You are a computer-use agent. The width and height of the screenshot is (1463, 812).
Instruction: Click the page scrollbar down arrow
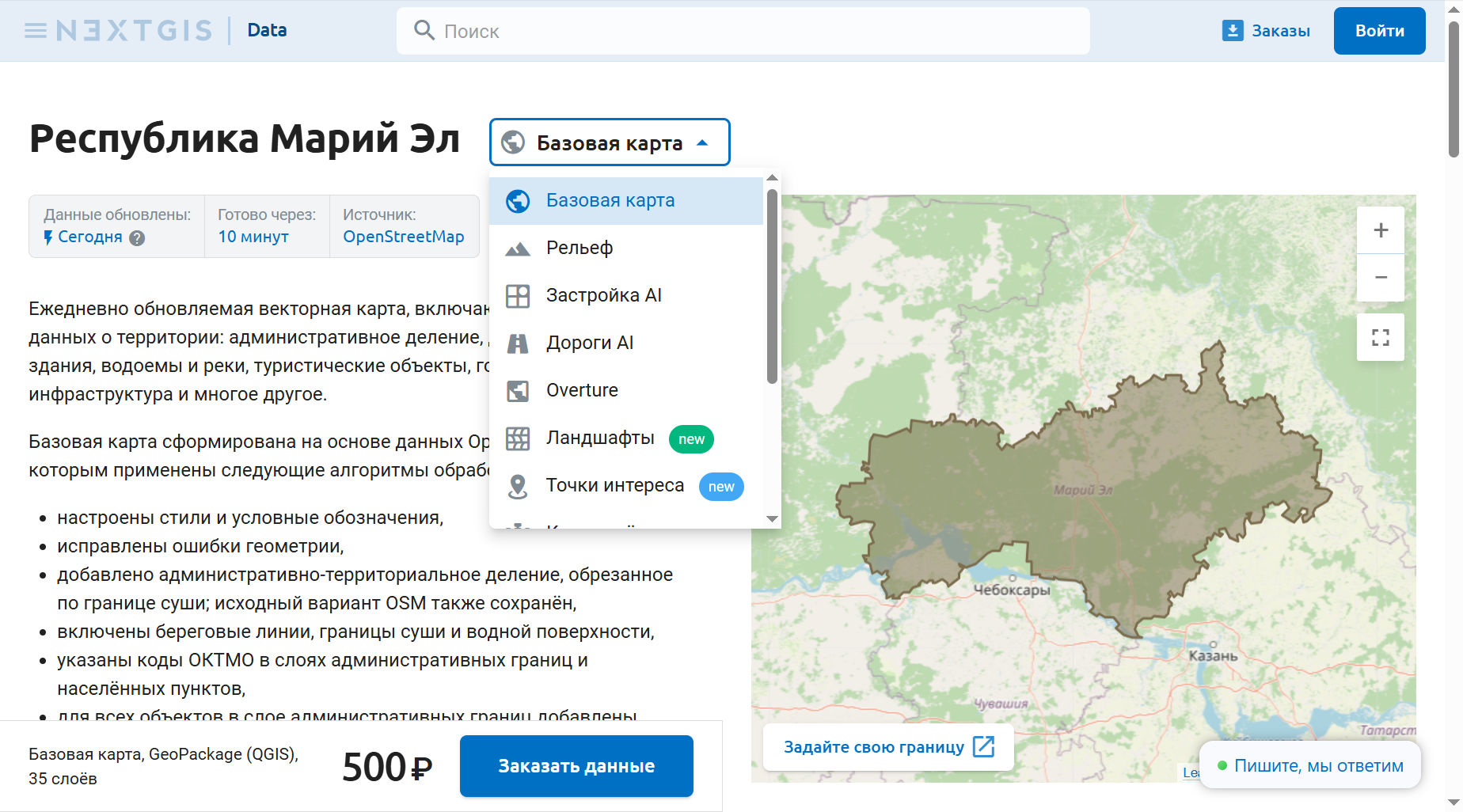[1454, 803]
